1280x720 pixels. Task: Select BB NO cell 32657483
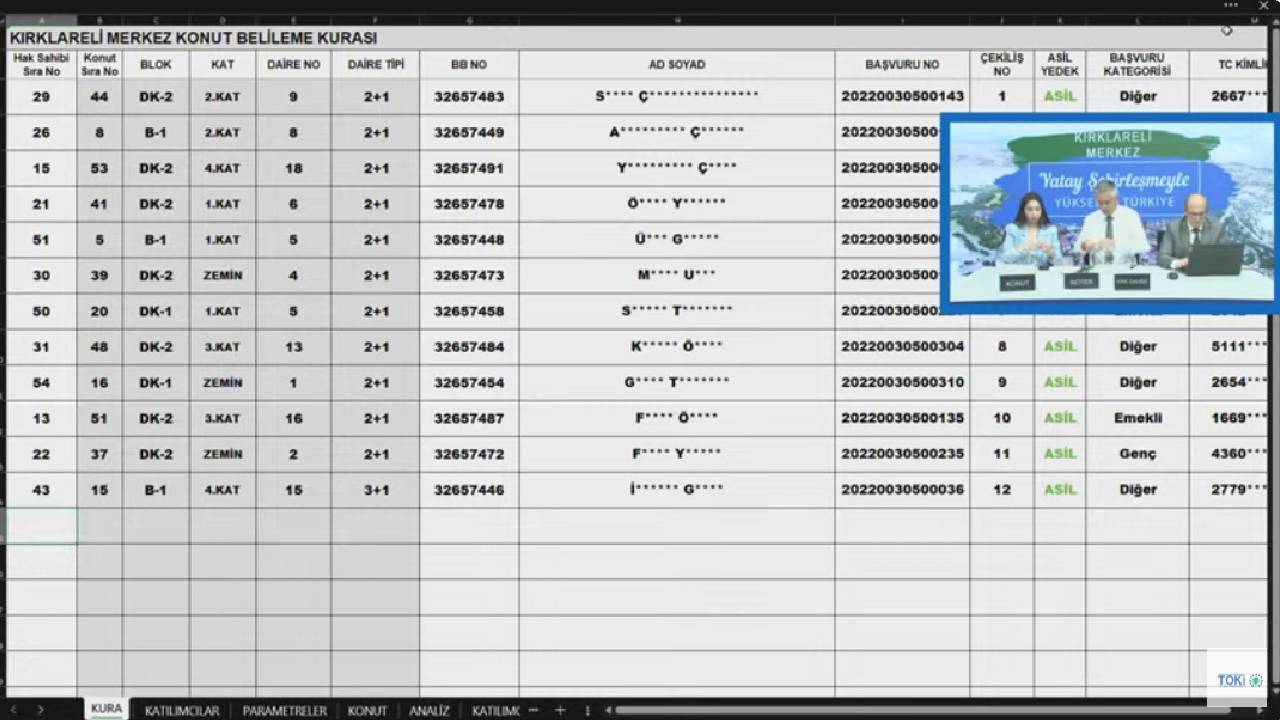click(469, 97)
